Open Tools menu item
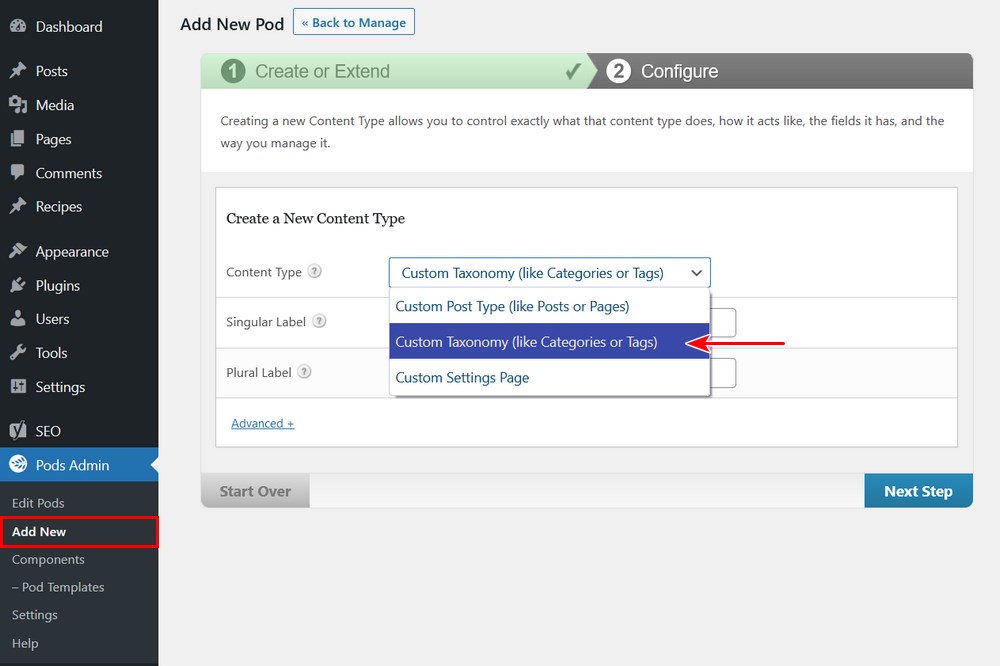Viewport: 1000px width, 666px height. [x=79, y=353]
